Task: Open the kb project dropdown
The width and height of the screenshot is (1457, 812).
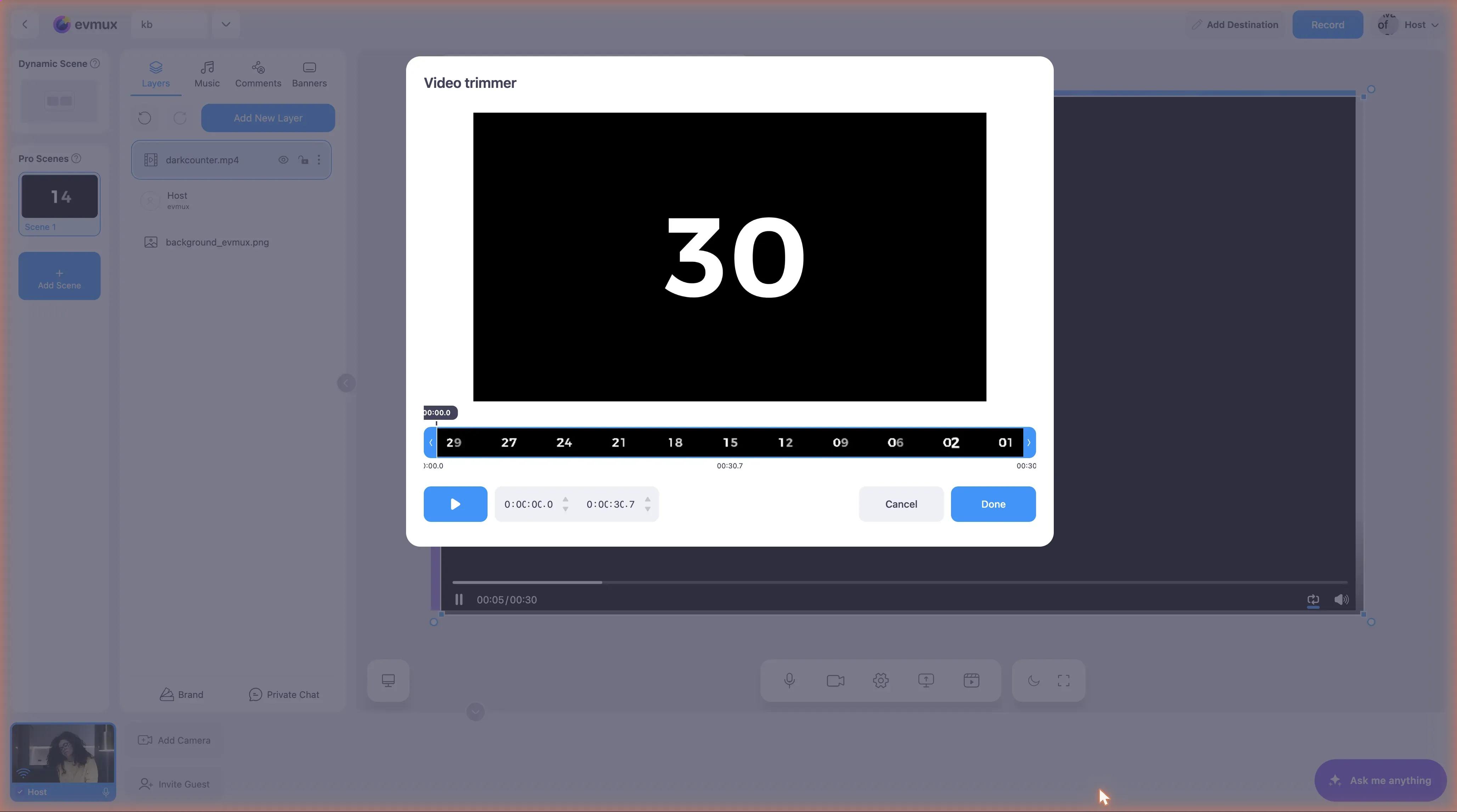Action: pos(226,24)
